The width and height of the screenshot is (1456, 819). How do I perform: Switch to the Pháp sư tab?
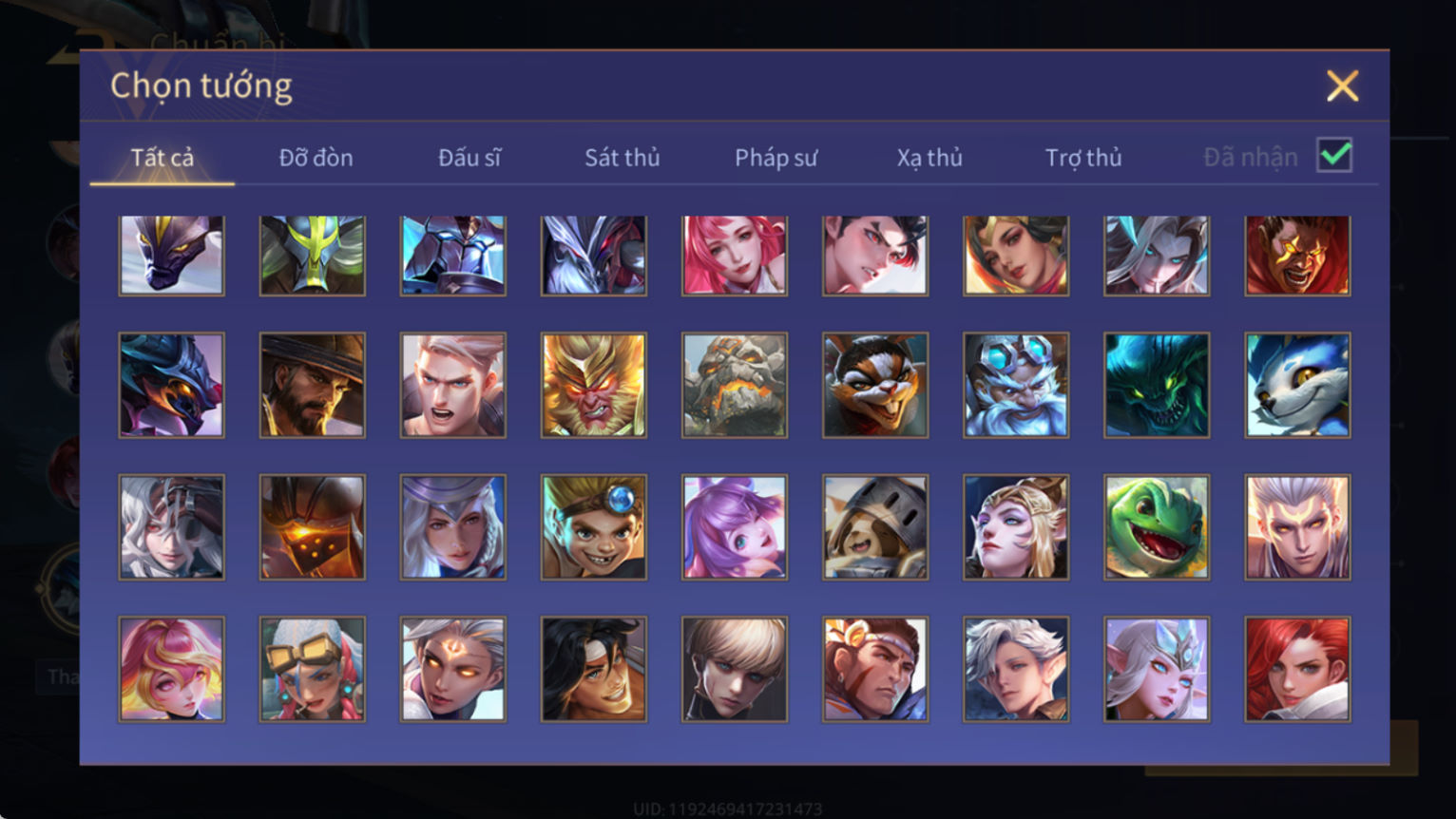776,158
